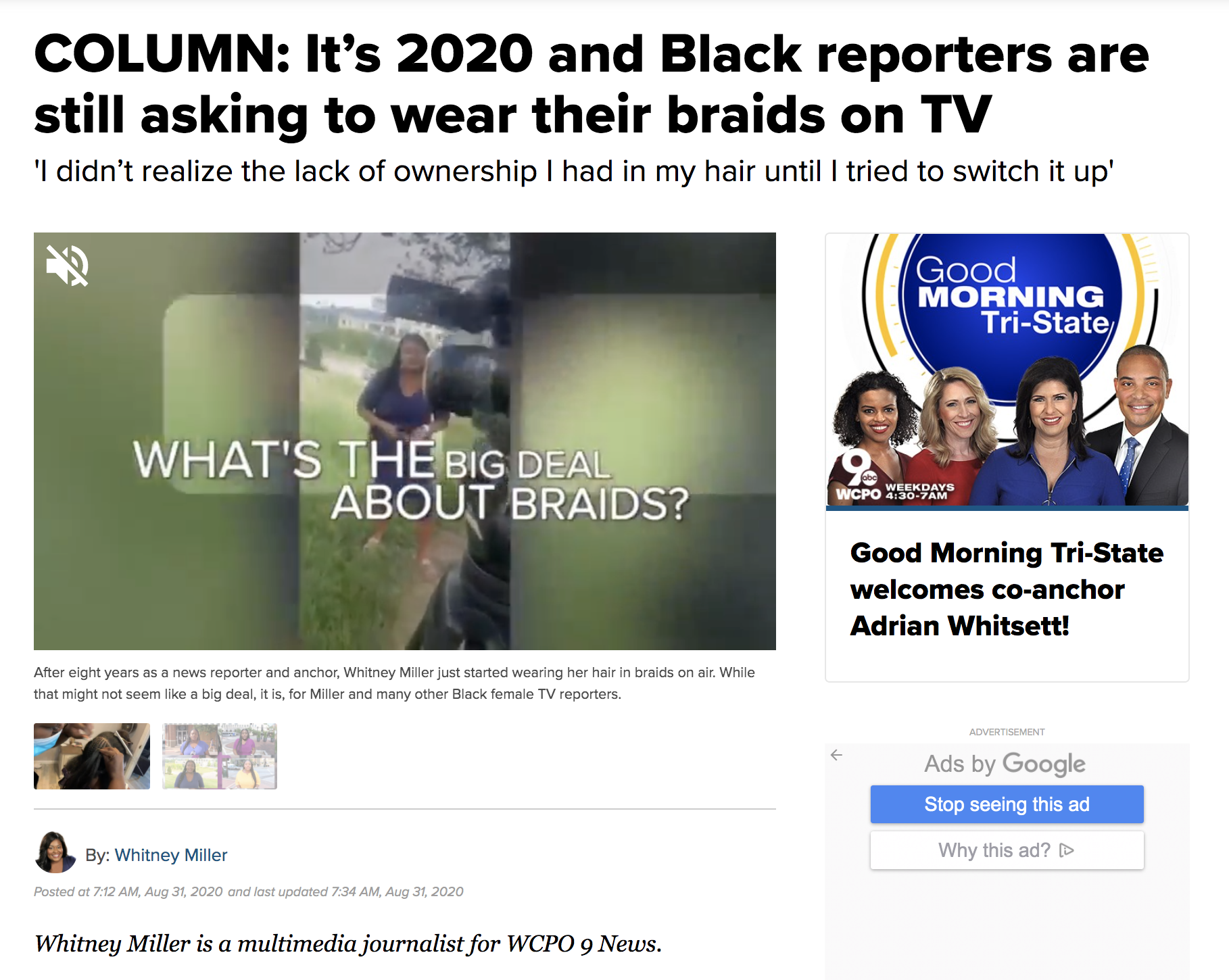
Task: Click the column headline about braids on TV
Action: (592, 84)
